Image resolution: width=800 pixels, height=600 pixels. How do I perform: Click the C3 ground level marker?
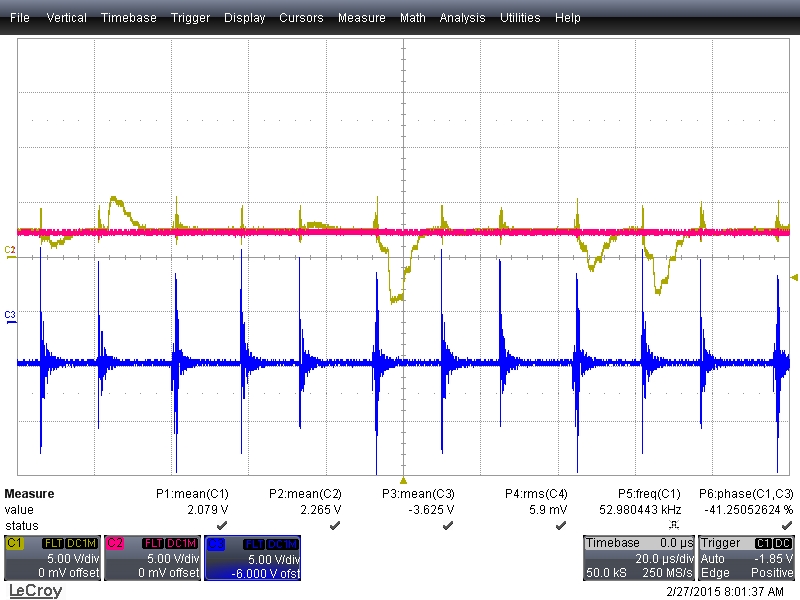point(10,316)
